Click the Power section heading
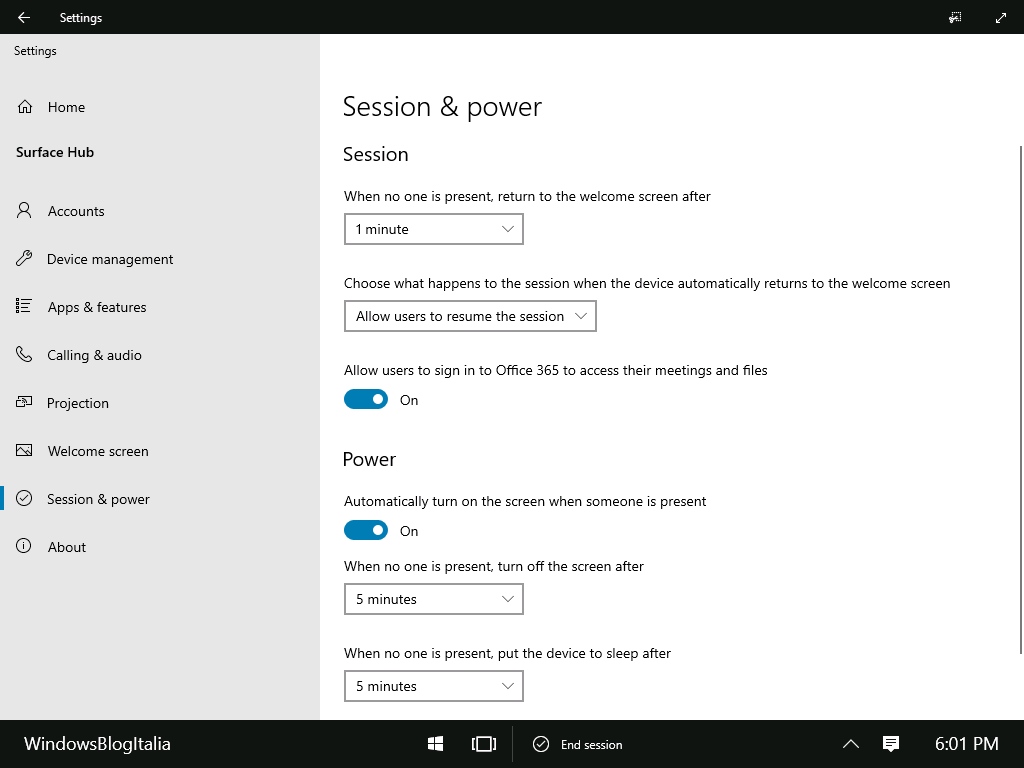 [369, 459]
